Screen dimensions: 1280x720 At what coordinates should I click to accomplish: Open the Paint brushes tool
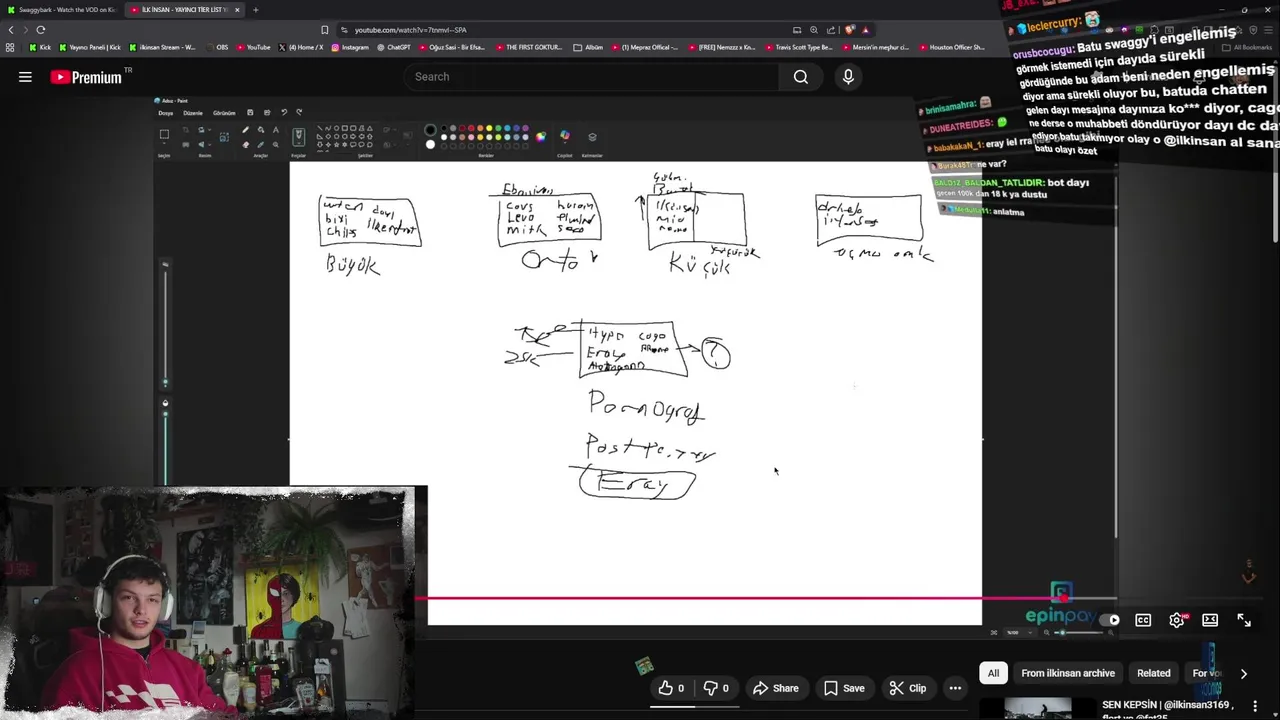pos(298,137)
